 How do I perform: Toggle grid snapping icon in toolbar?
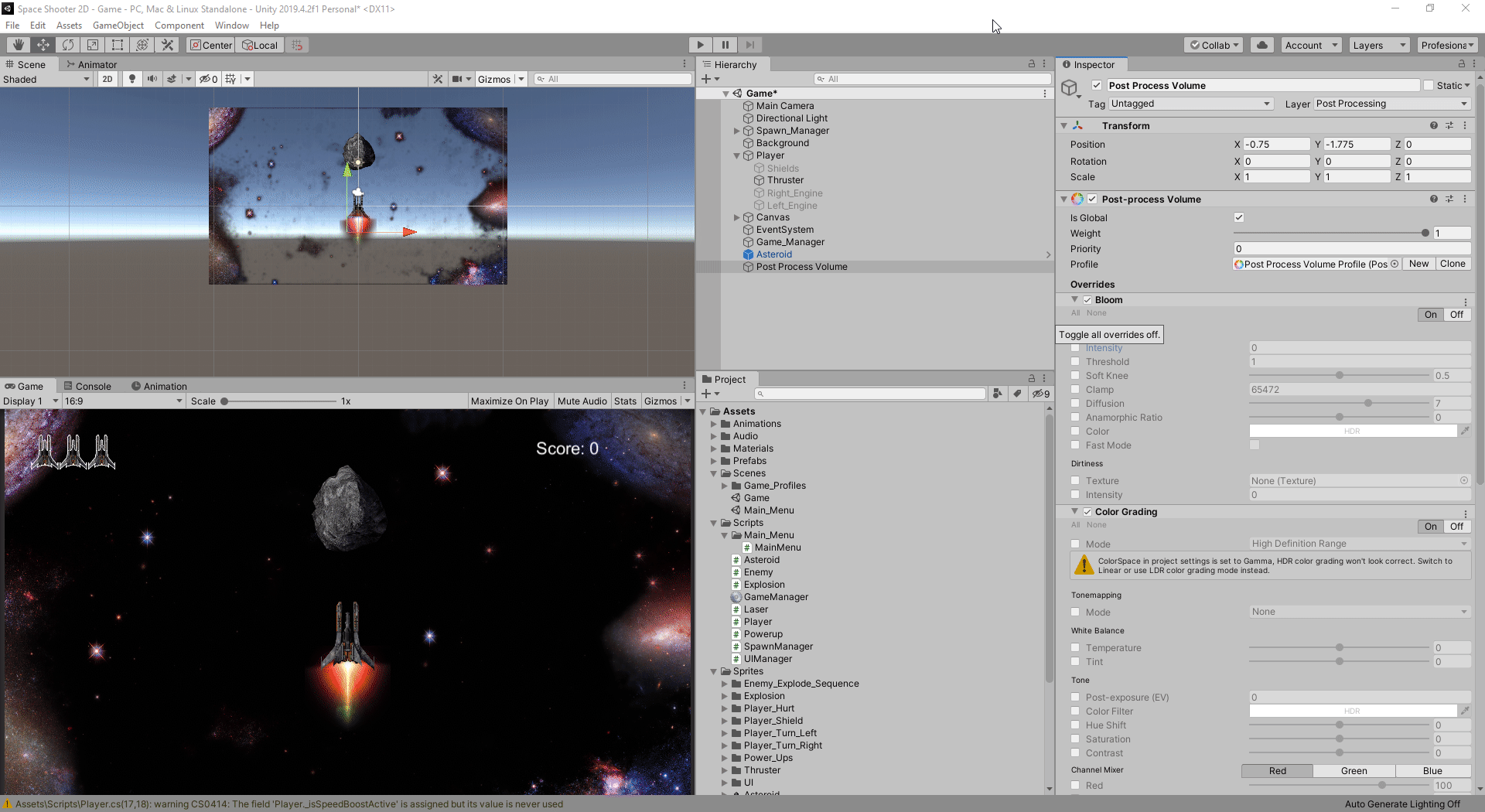pyautogui.click(x=297, y=45)
